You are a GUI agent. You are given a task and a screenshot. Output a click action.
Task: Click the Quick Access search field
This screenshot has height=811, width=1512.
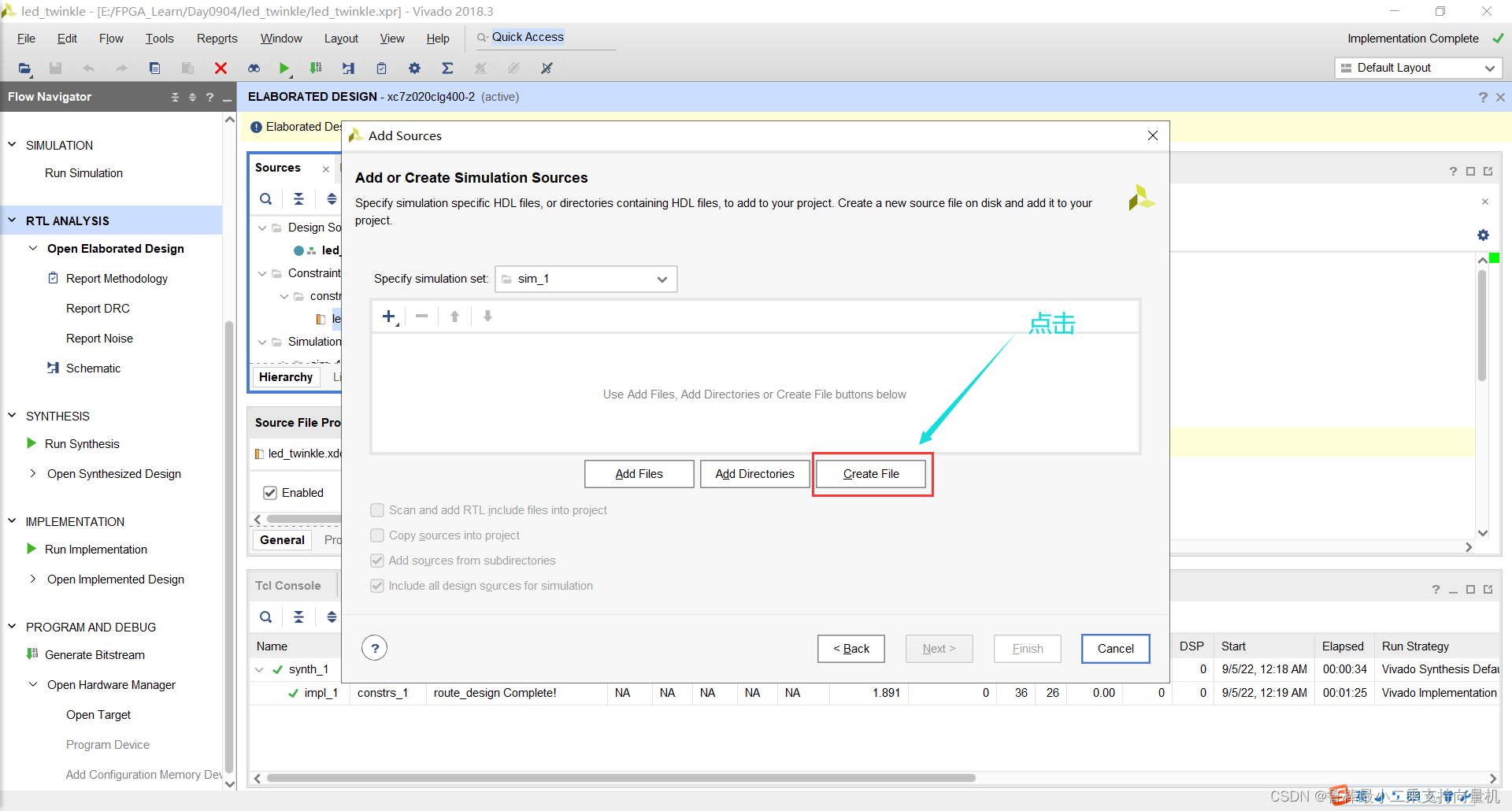tap(546, 38)
